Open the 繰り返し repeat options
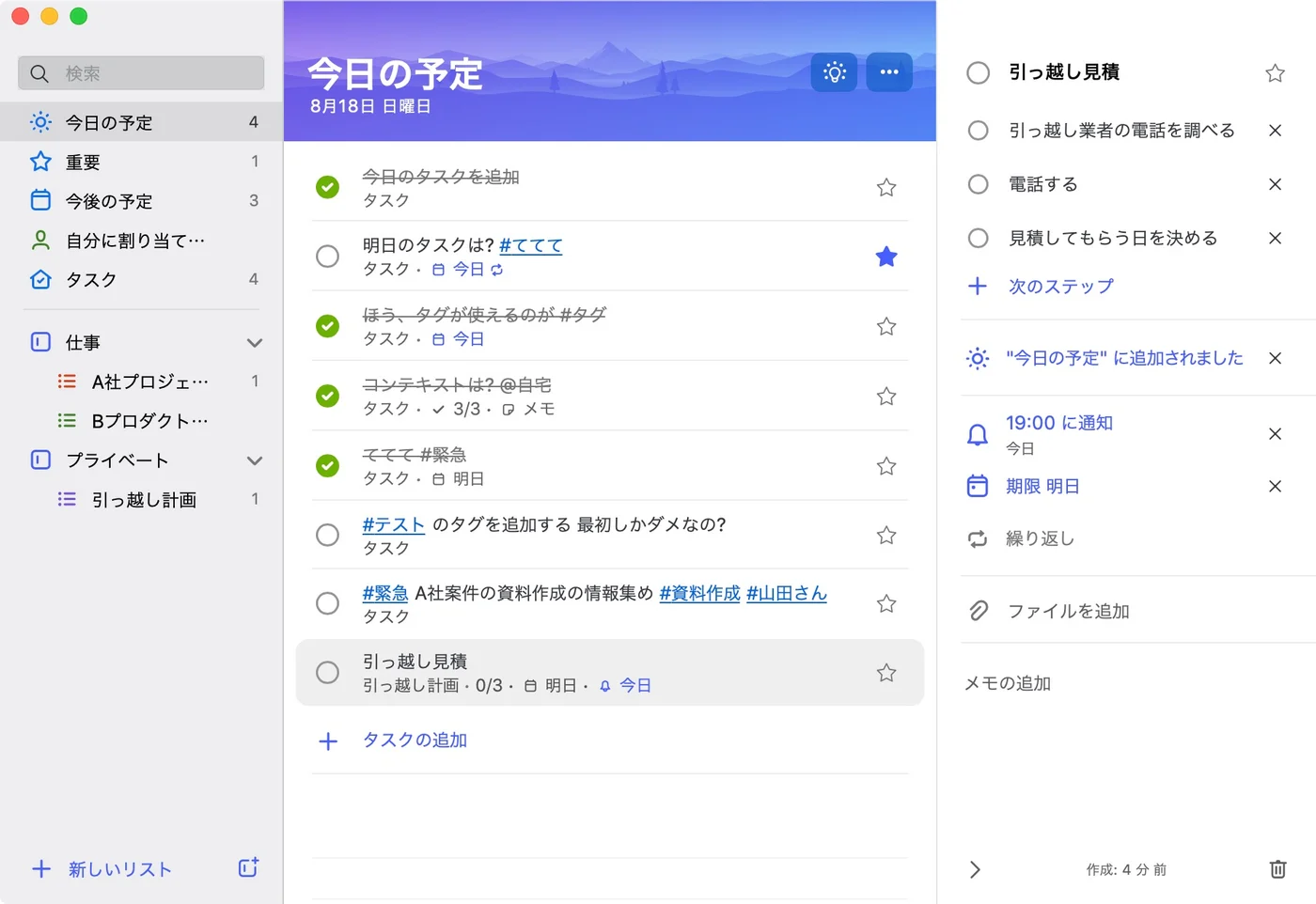Screen dimensions: 1316x904 click(x=1040, y=538)
